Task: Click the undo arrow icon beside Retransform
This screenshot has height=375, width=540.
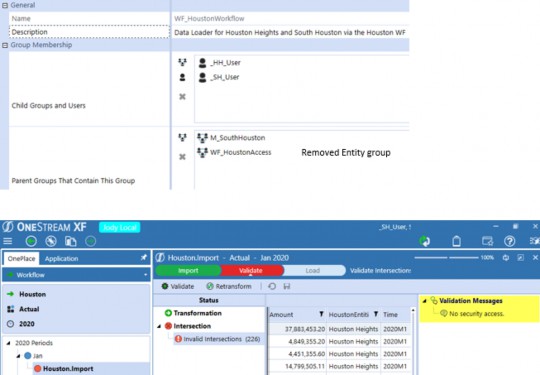Action: point(272,287)
